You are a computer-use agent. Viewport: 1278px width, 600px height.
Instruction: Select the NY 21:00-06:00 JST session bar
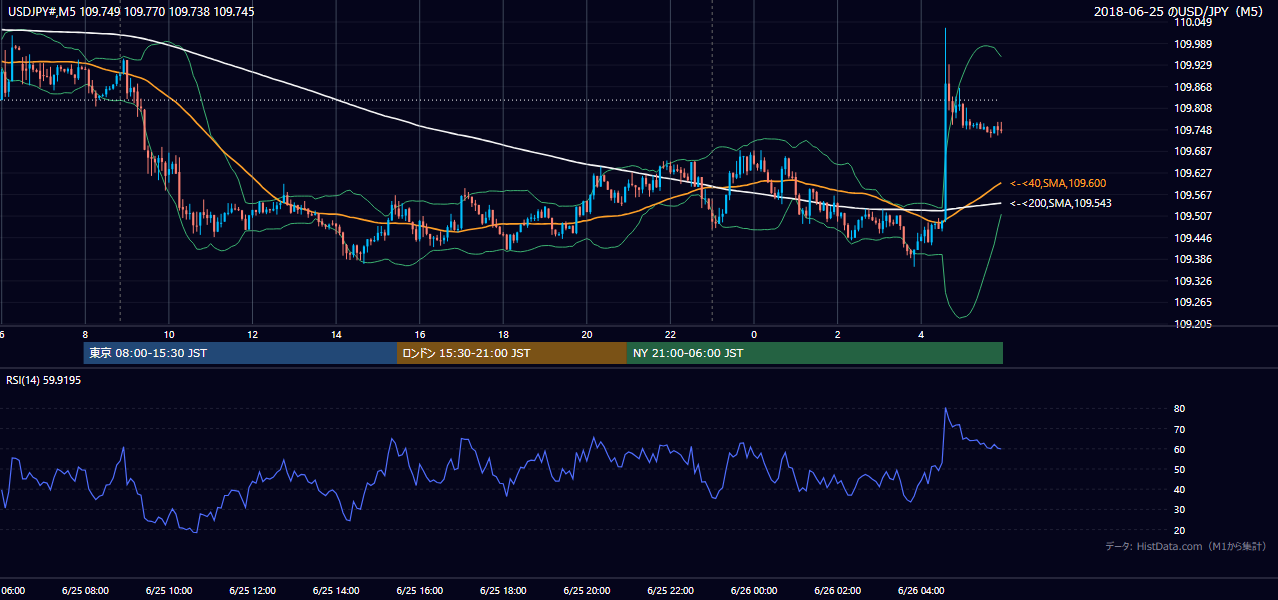[815, 353]
